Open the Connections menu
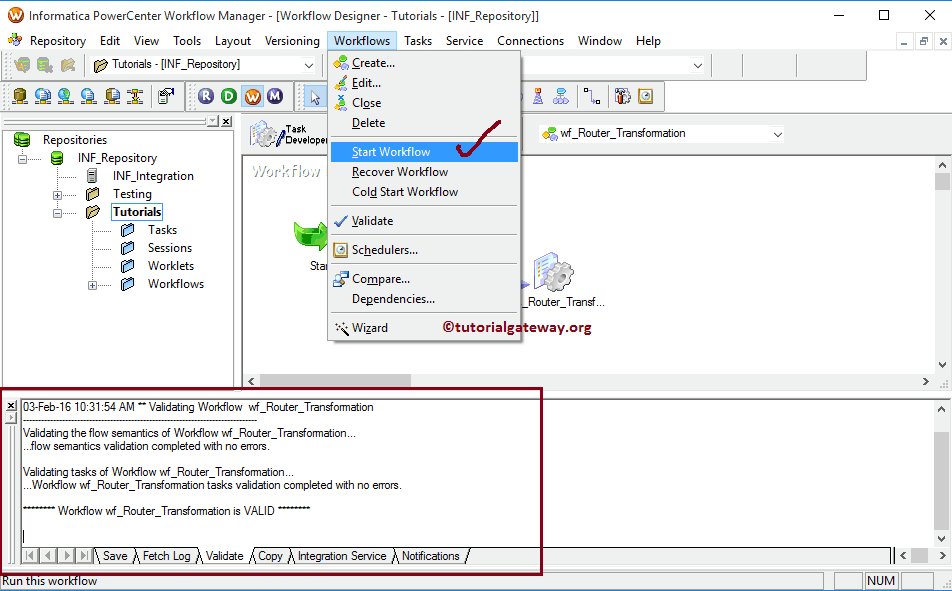Screen dimensions: 952x591 pyautogui.click(x=530, y=41)
